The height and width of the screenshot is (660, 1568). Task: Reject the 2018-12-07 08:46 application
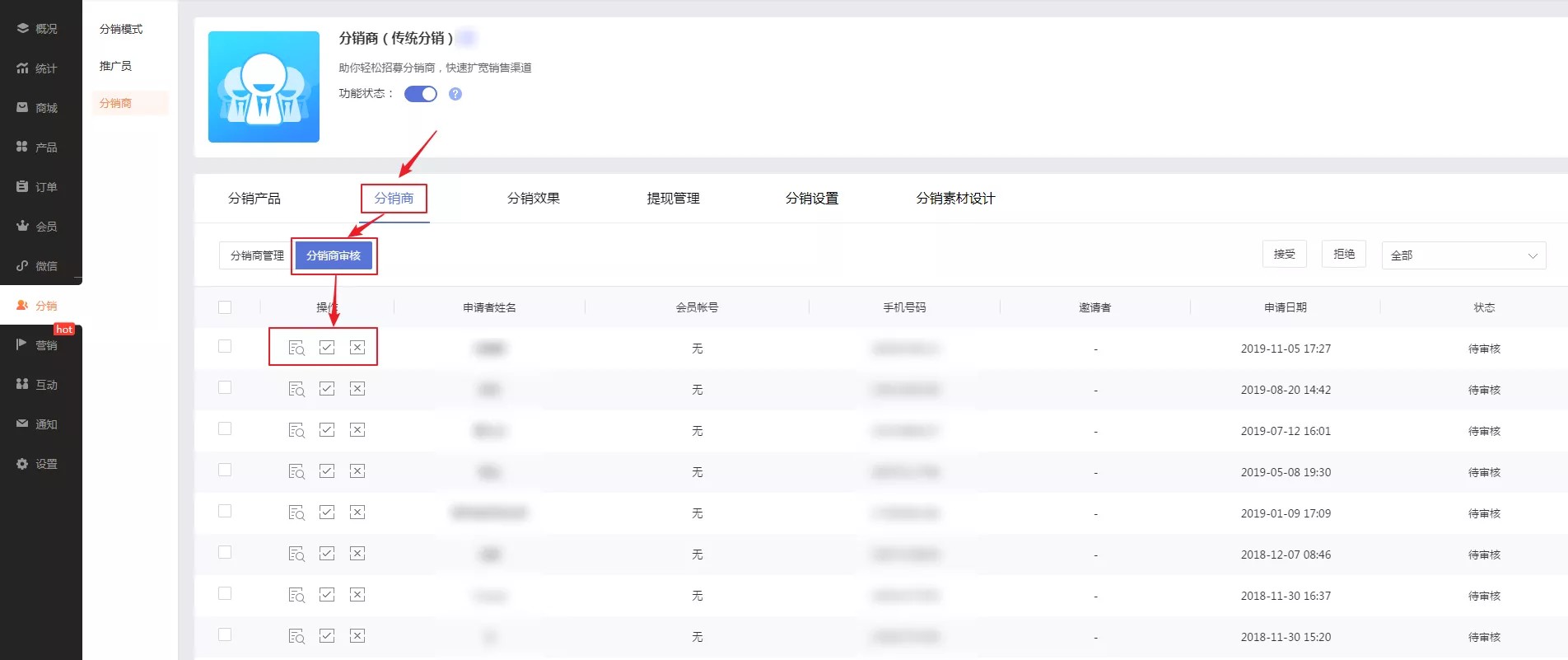357,553
